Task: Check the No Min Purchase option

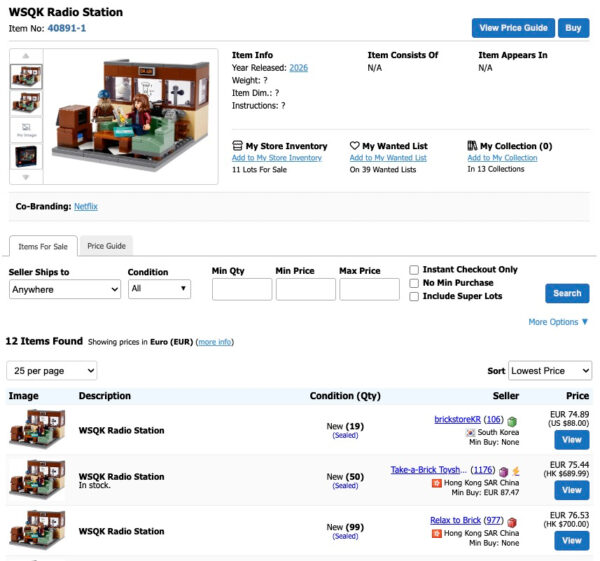Action: (414, 283)
